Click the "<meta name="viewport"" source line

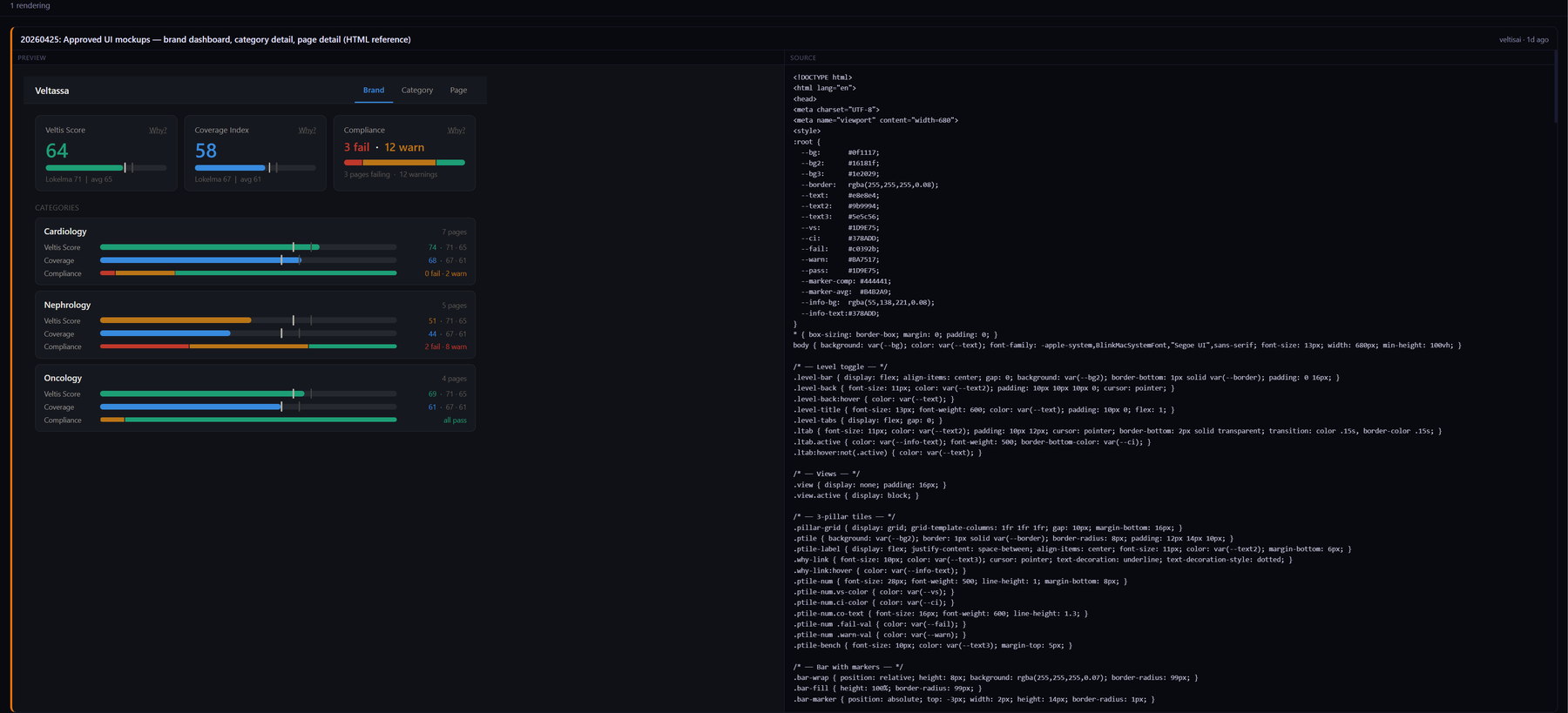[x=875, y=120]
